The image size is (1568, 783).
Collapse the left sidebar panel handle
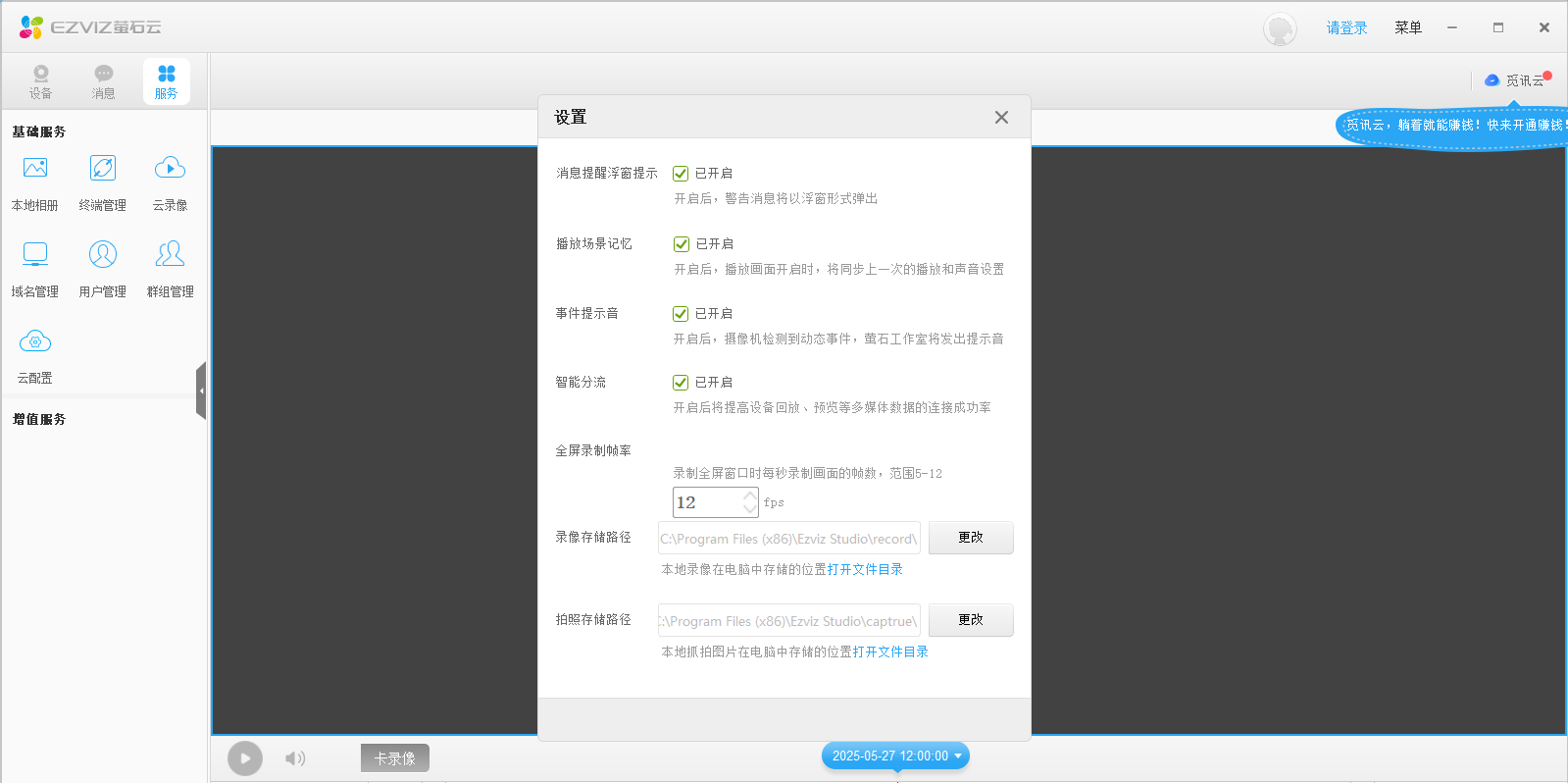(x=201, y=391)
